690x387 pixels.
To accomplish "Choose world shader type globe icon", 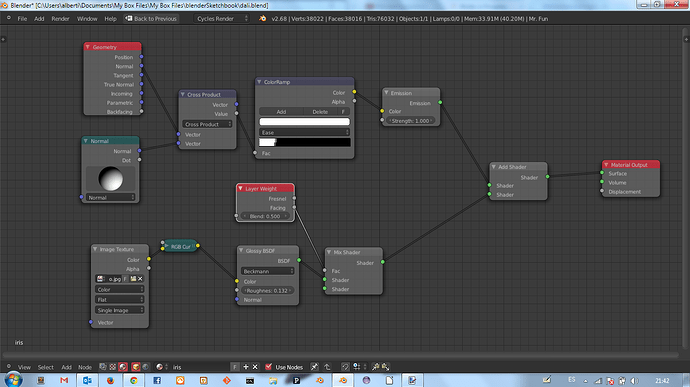I will click(146, 367).
